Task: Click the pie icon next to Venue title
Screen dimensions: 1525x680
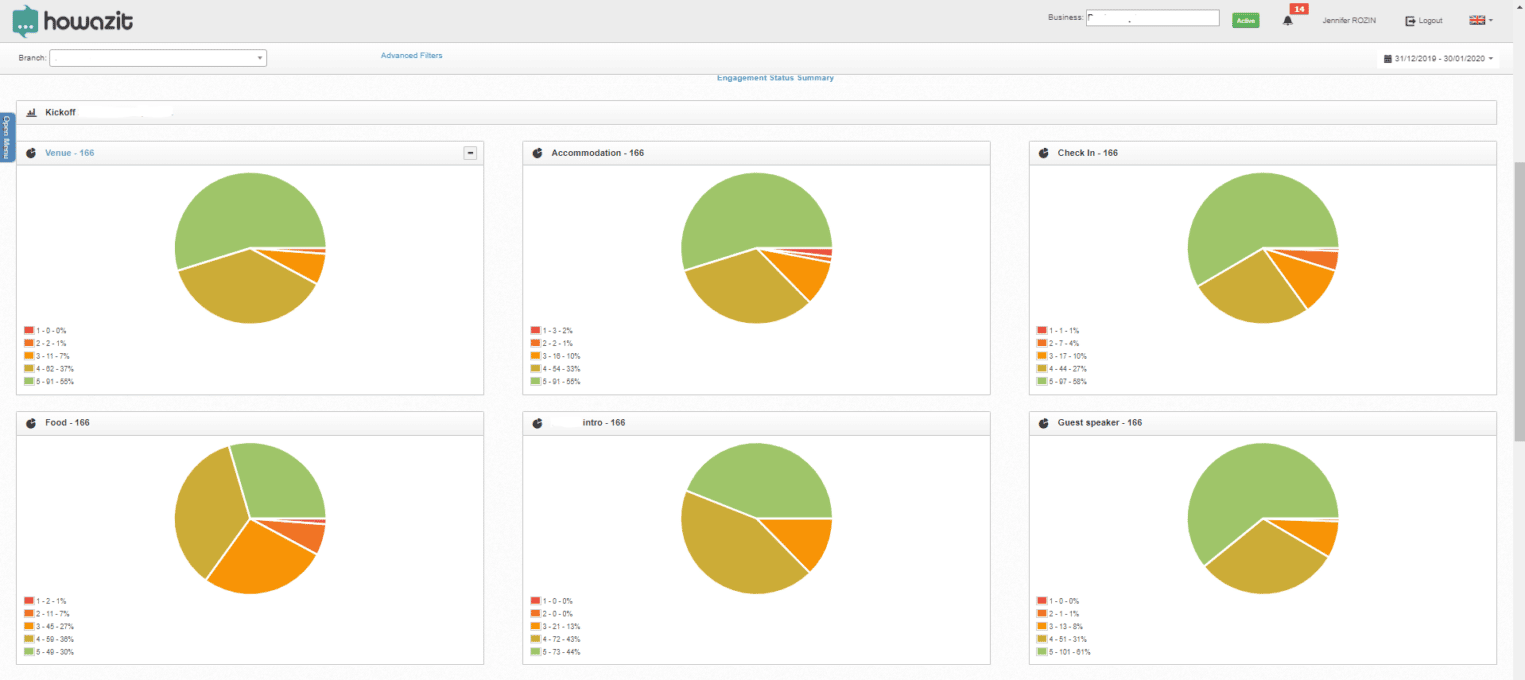Action: [31, 153]
